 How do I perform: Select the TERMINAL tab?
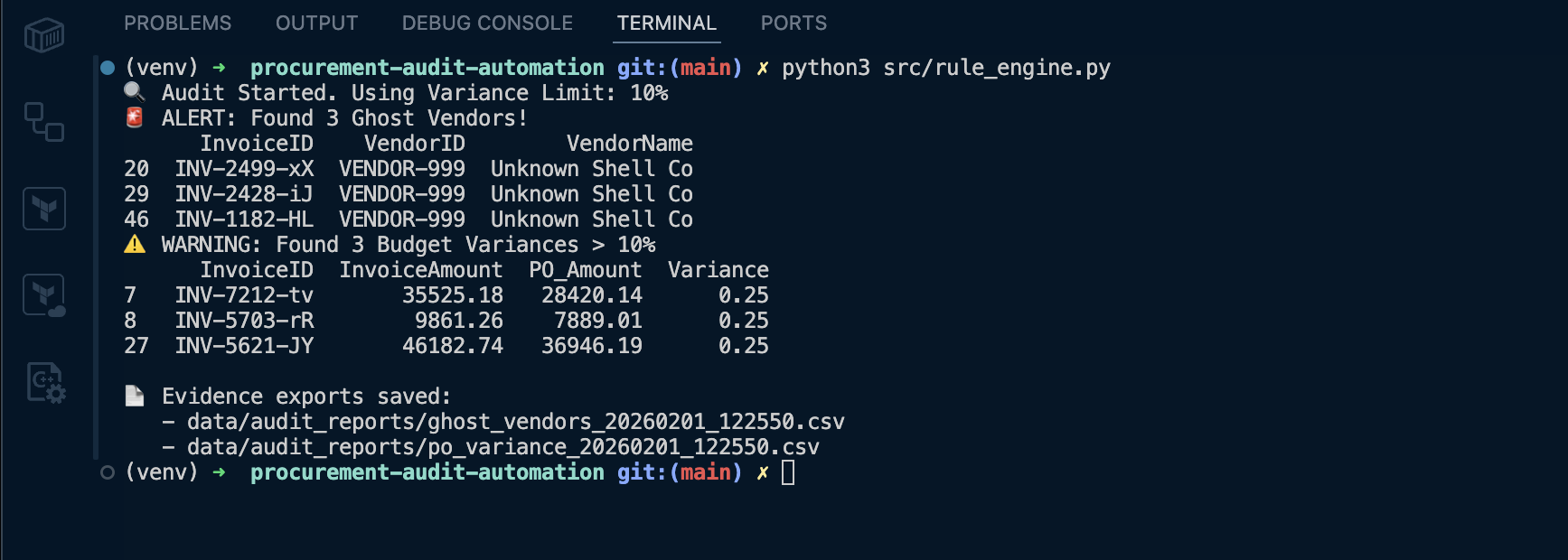(x=666, y=23)
